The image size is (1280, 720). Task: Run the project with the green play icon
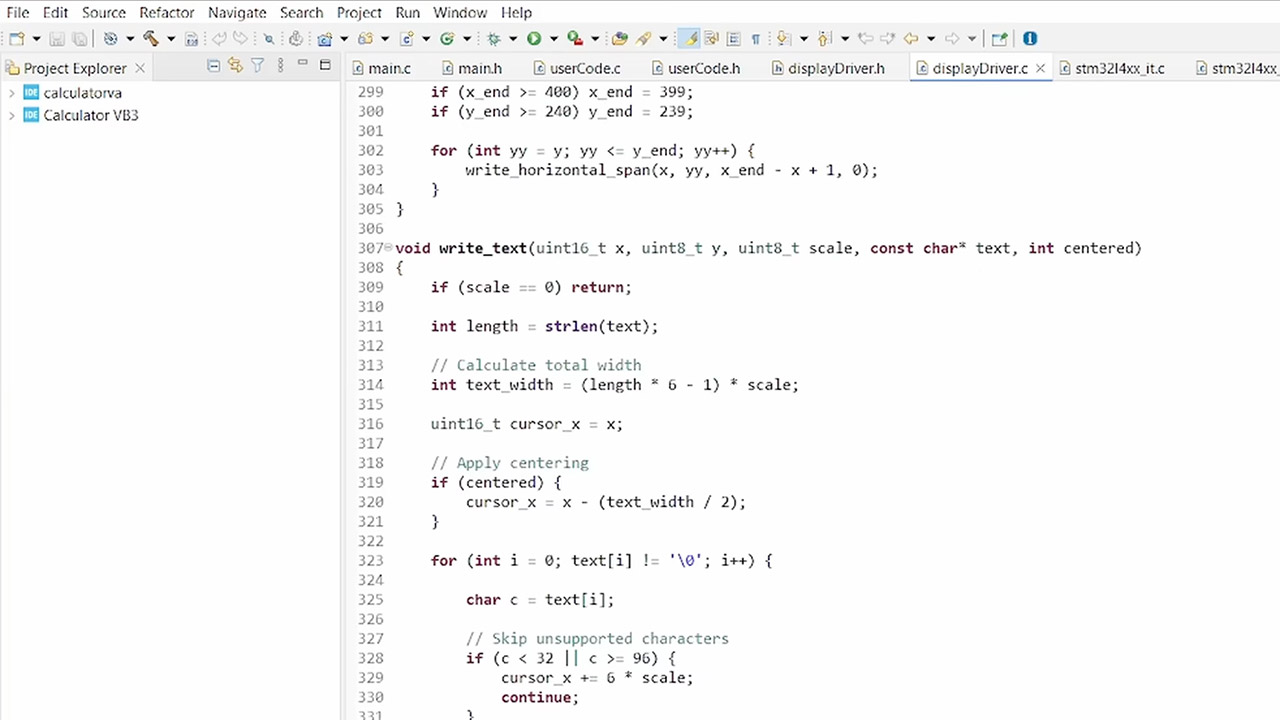pos(534,39)
